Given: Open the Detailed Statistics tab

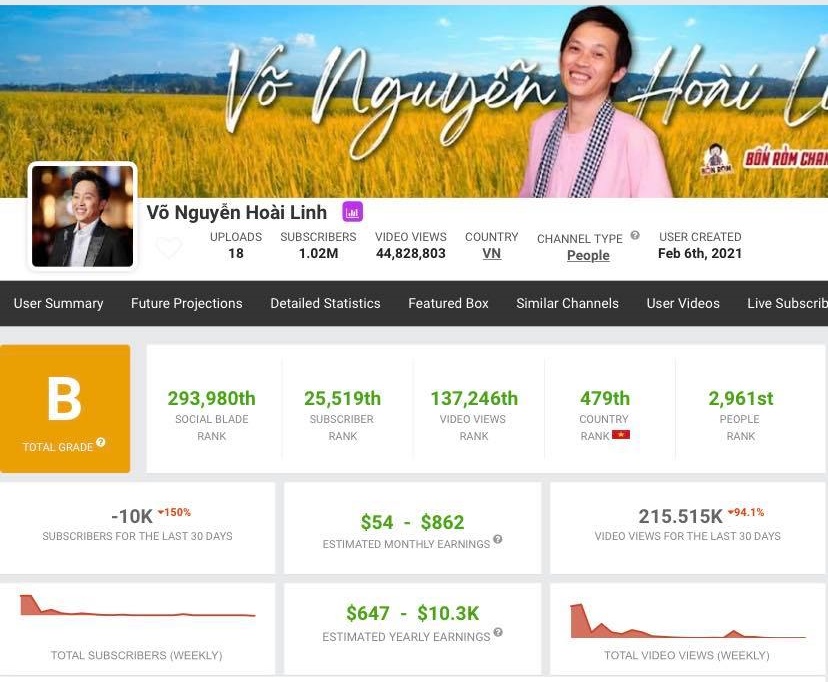Looking at the screenshot, I should click(325, 303).
